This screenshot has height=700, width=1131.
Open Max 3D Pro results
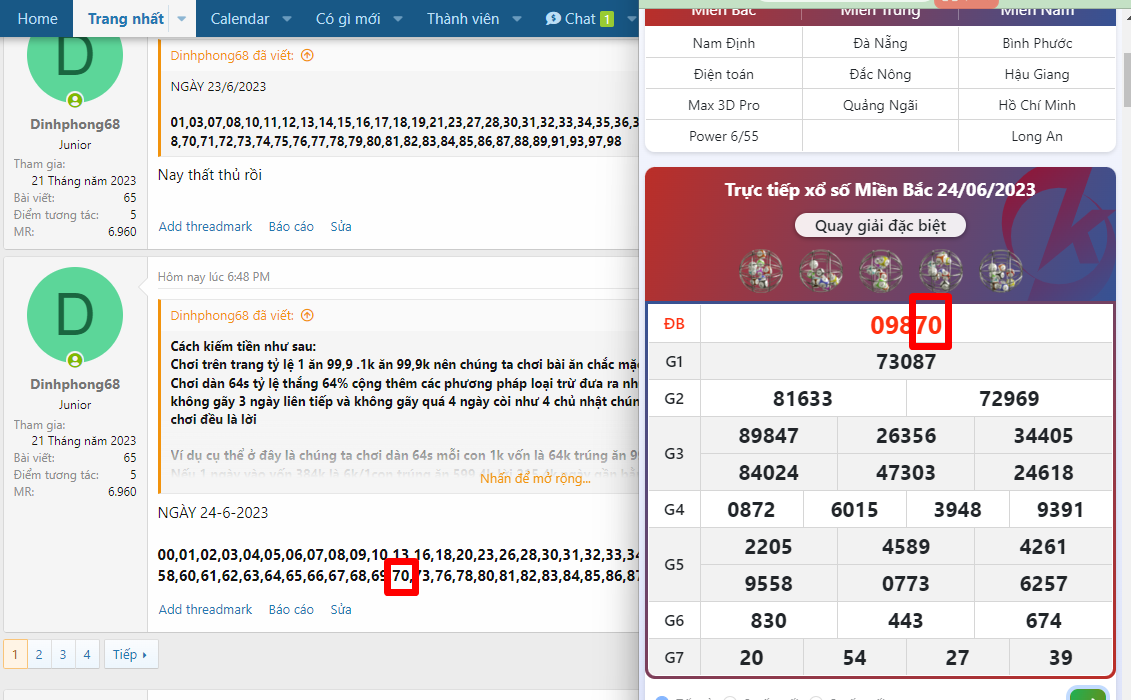click(x=723, y=105)
